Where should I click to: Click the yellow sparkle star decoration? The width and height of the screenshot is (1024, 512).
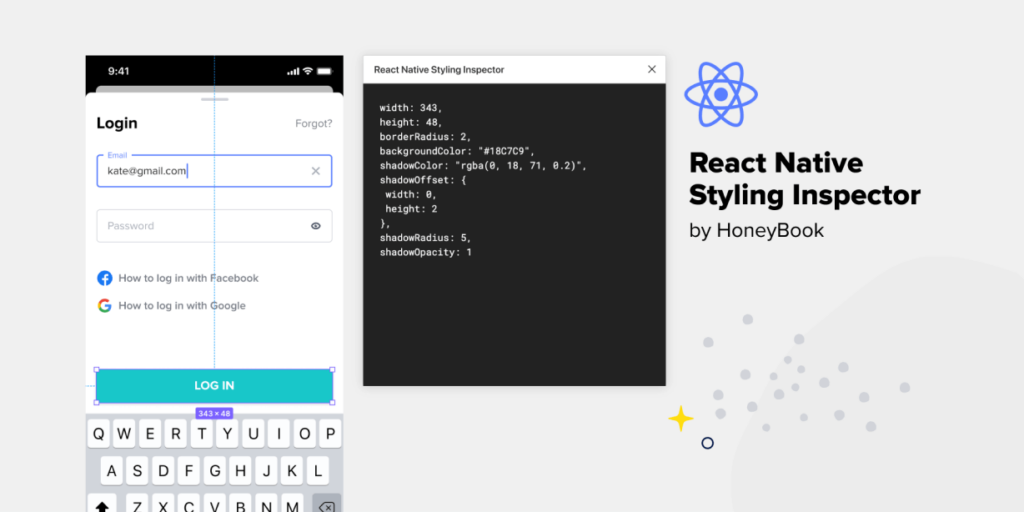(x=680, y=419)
